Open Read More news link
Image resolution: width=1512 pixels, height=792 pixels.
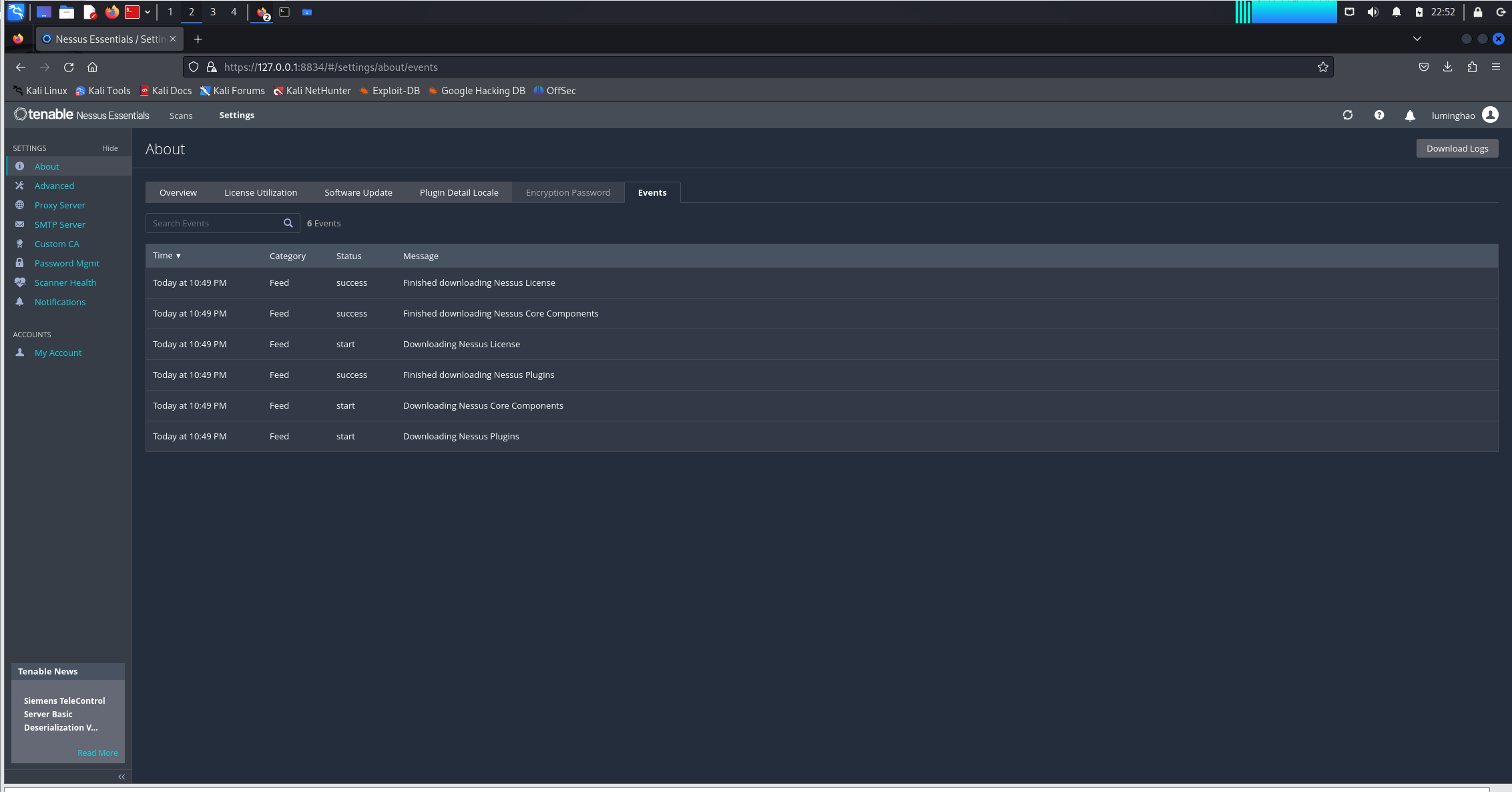[97, 753]
